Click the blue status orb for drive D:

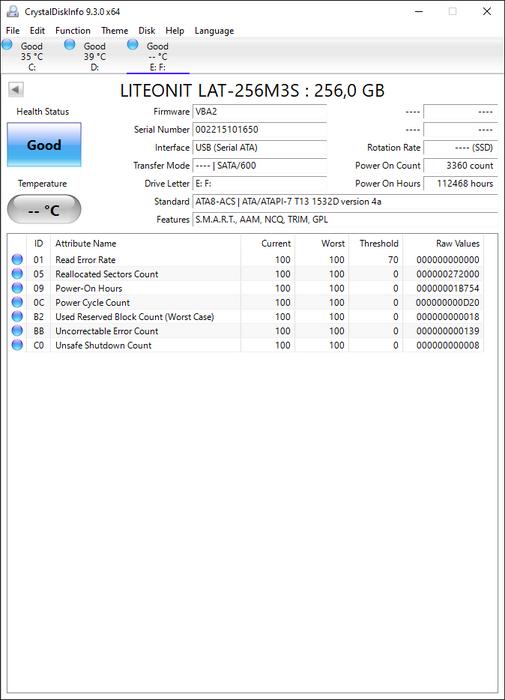(x=70, y=44)
